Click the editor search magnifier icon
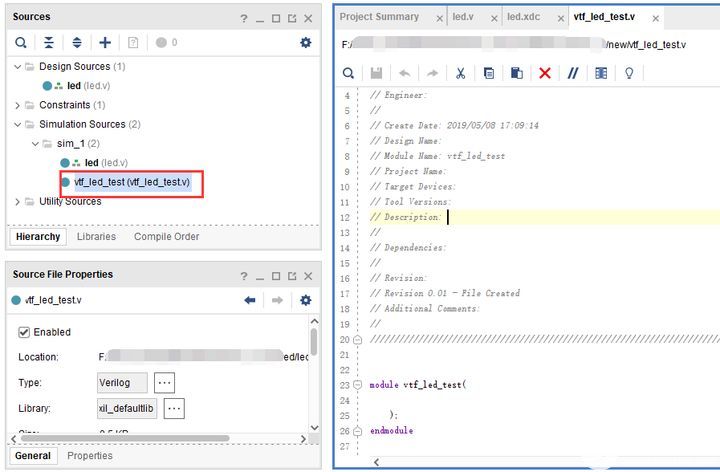This screenshot has height=472, width=720. tap(348, 73)
